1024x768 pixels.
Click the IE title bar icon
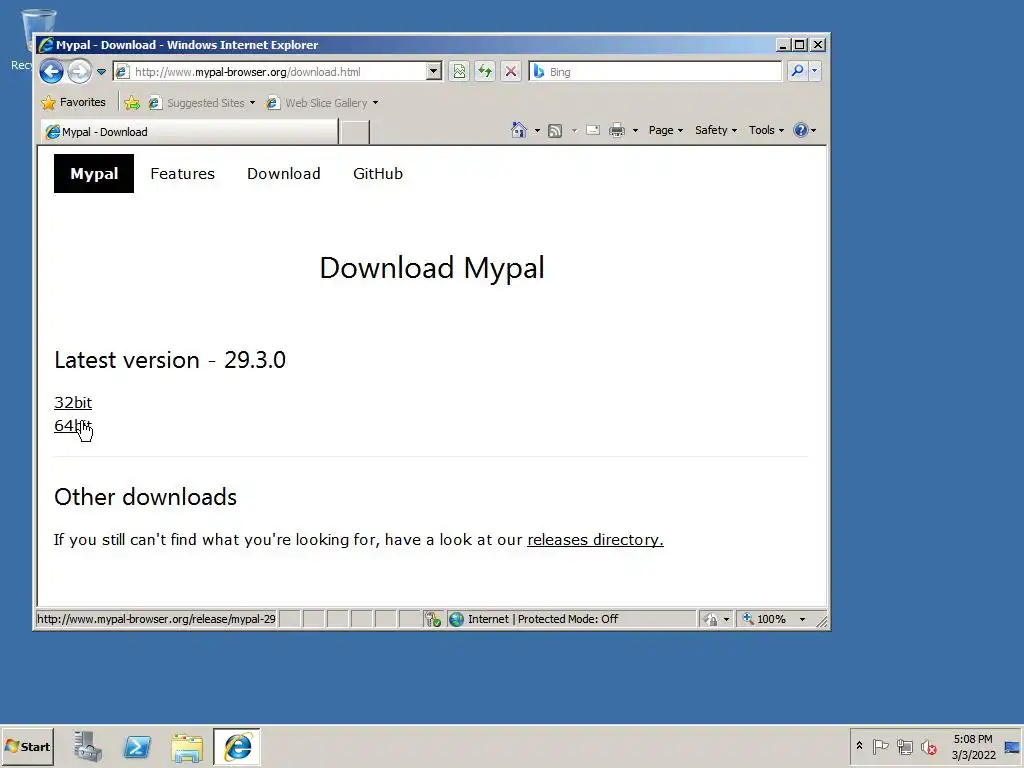coord(46,45)
